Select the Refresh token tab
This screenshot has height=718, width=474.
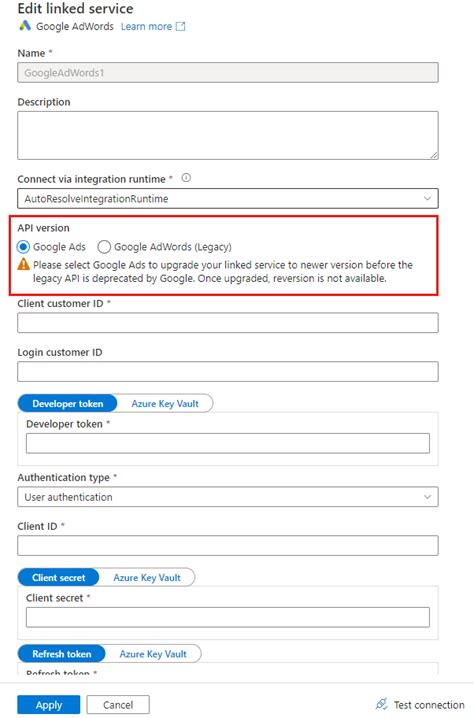click(x=61, y=654)
